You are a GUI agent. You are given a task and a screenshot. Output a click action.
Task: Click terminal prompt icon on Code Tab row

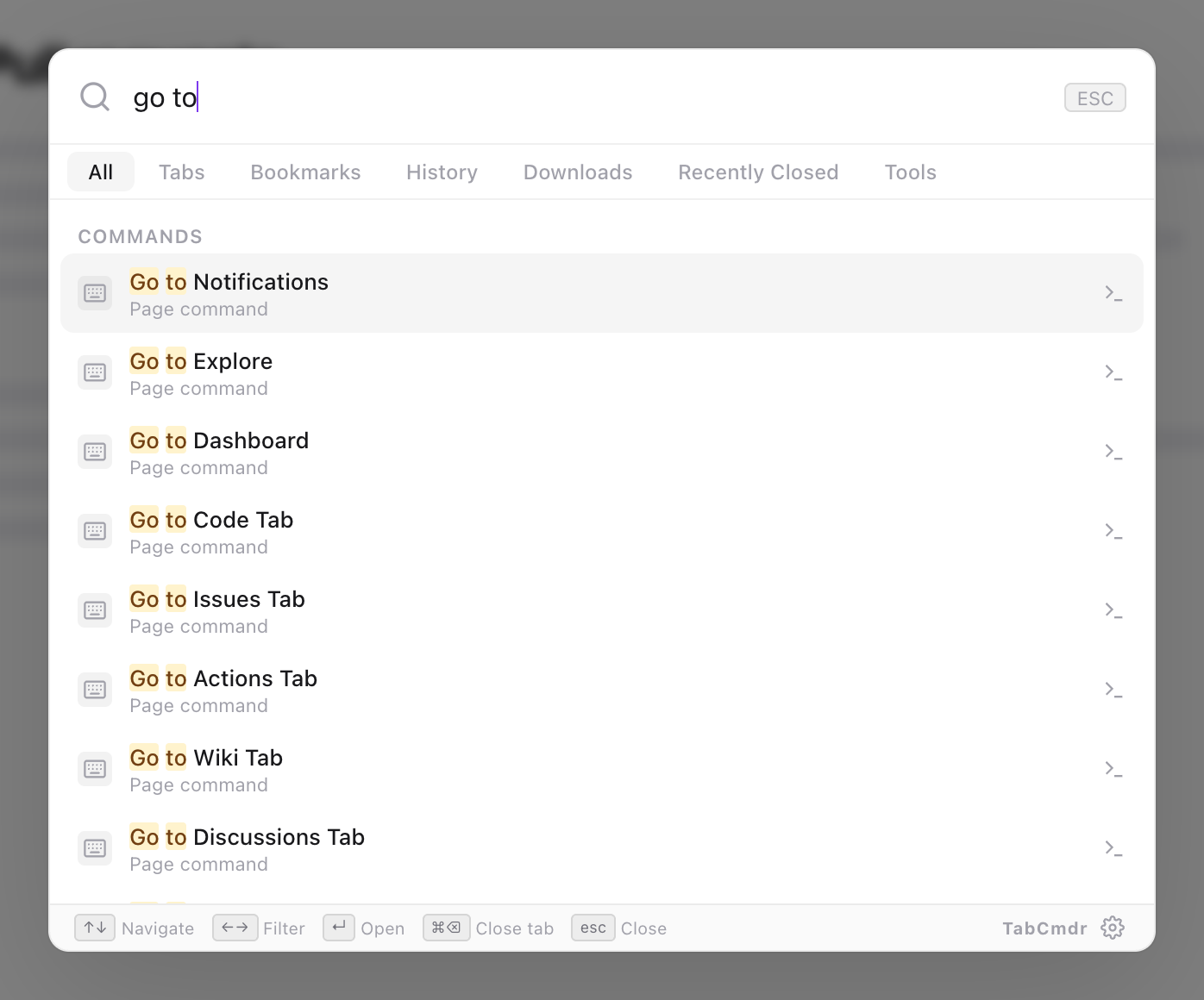tap(1113, 531)
